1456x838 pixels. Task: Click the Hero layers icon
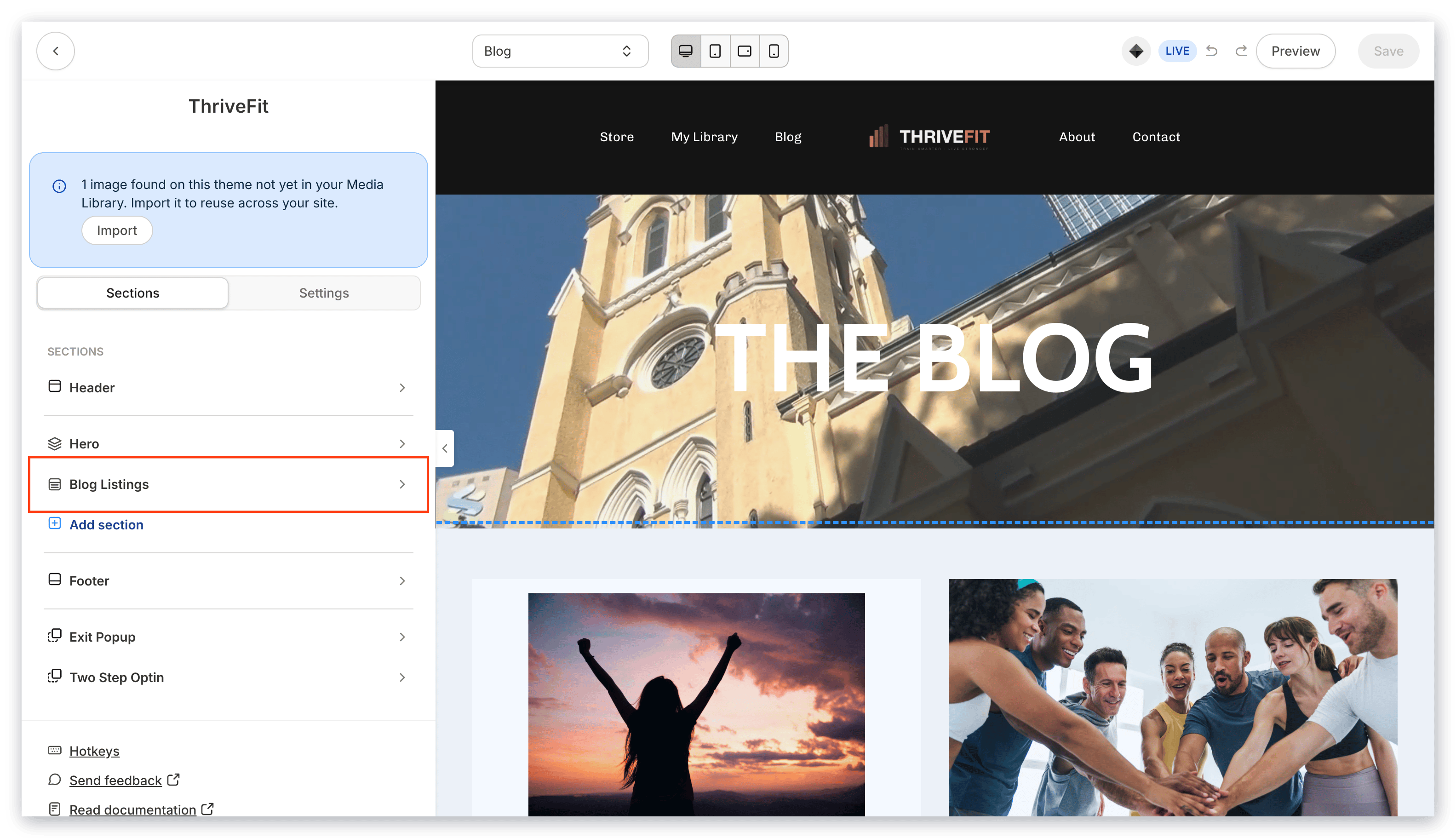point(55,444)
